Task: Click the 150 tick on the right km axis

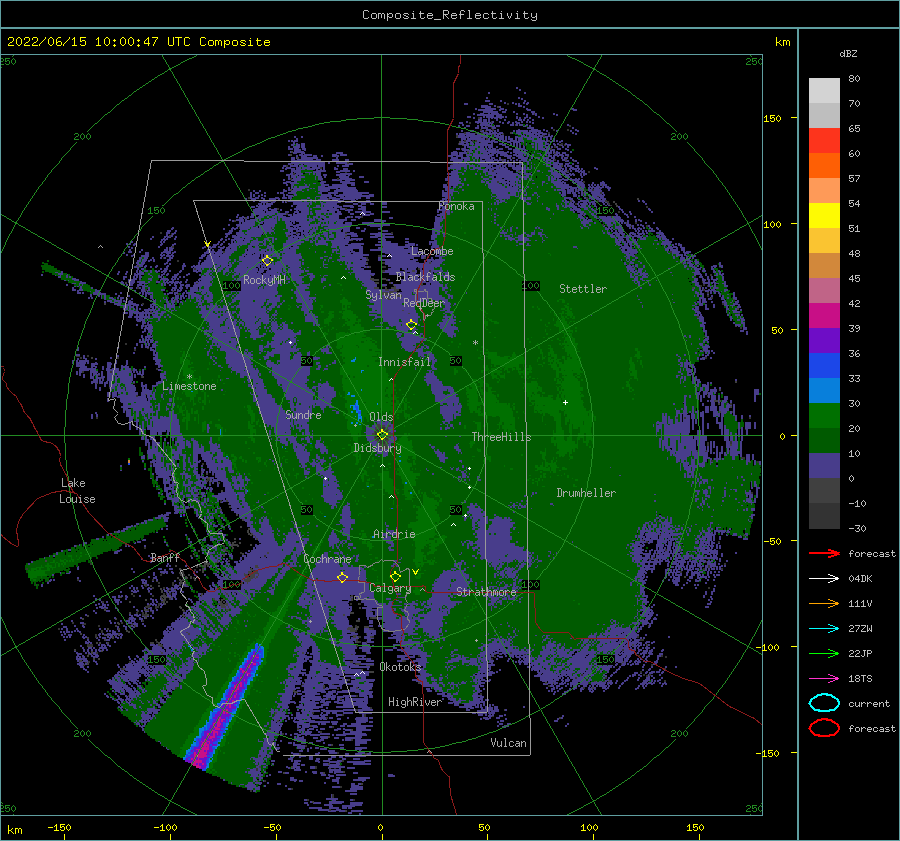Action: (x=773, y=118)
